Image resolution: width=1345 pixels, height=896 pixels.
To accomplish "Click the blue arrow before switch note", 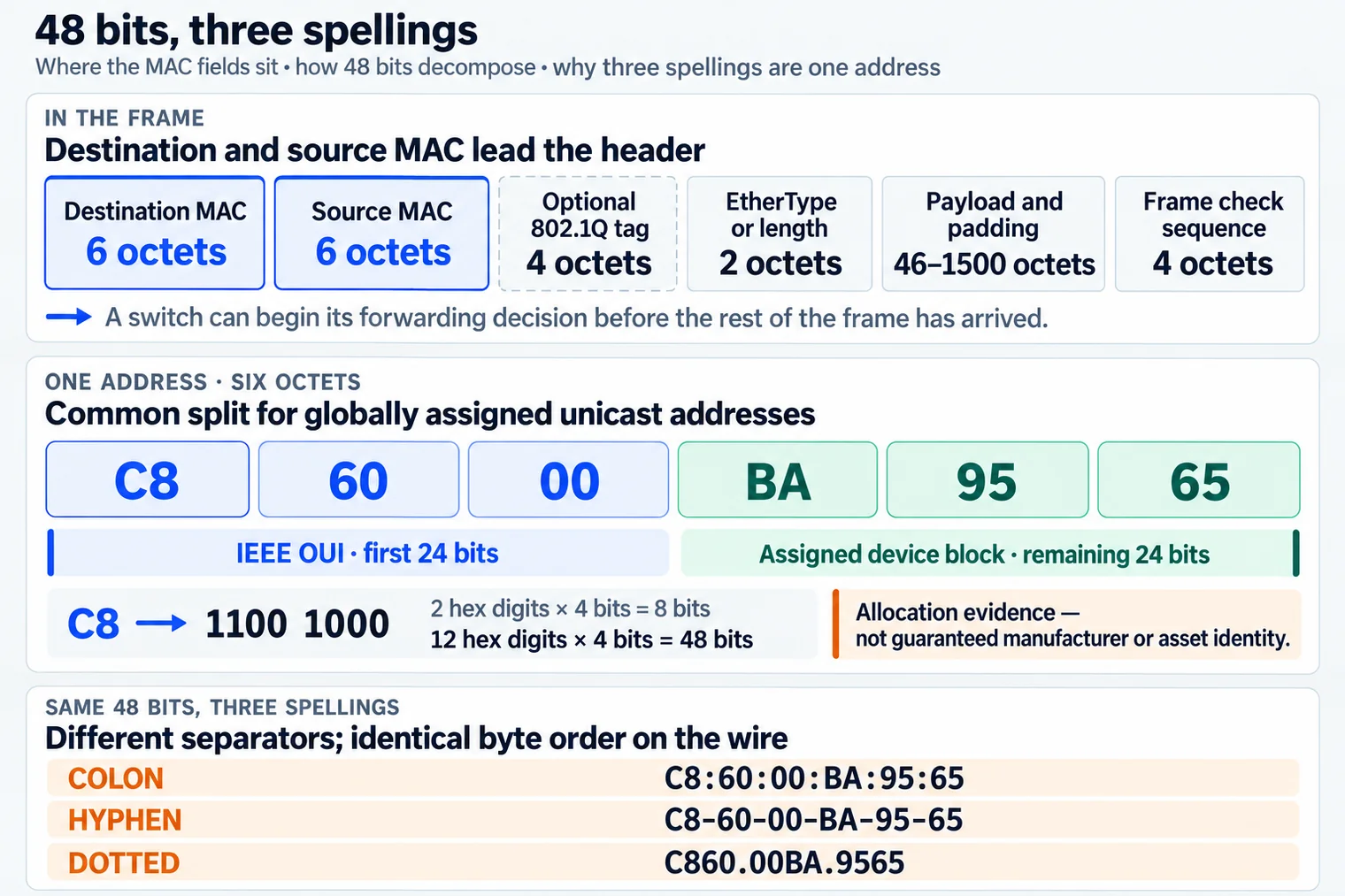I will pyautogui.click(x=69, y=318).
